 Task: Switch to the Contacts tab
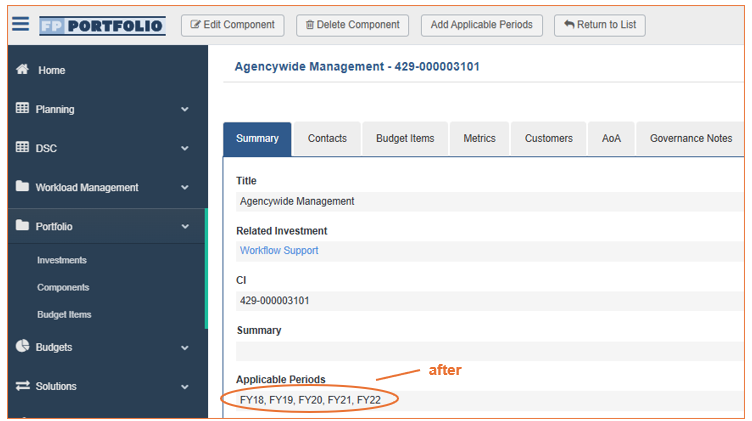[327, 139]
